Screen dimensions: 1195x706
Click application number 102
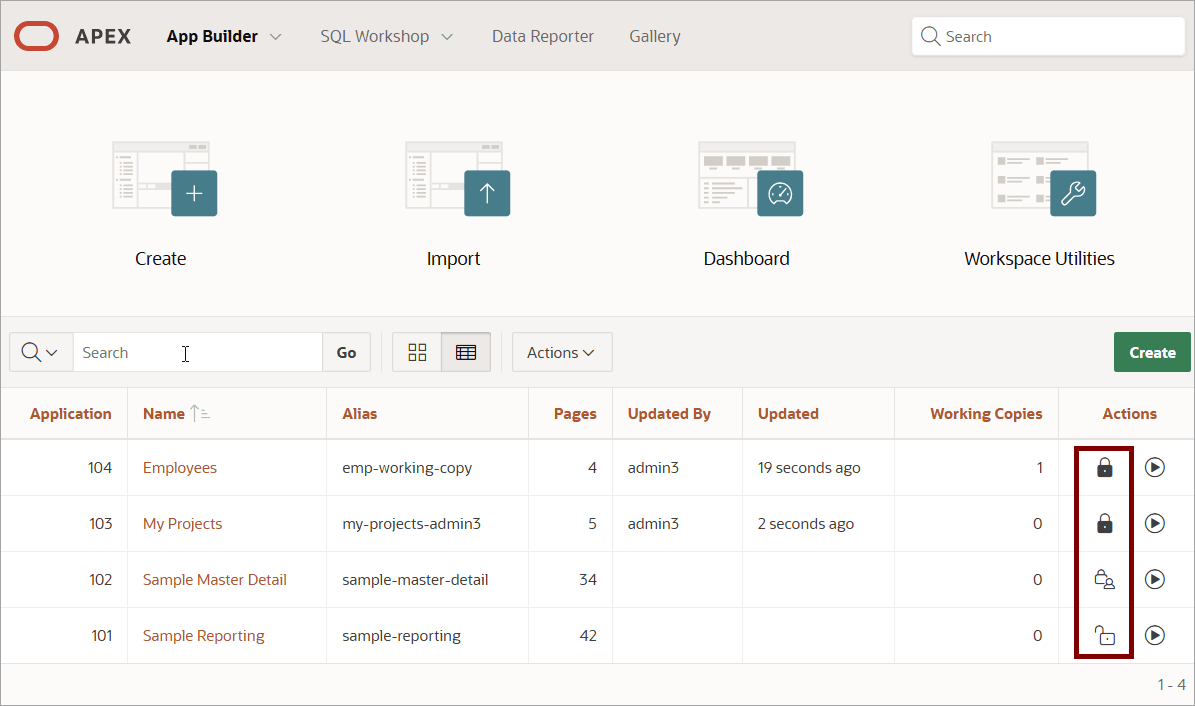[101, 579]
